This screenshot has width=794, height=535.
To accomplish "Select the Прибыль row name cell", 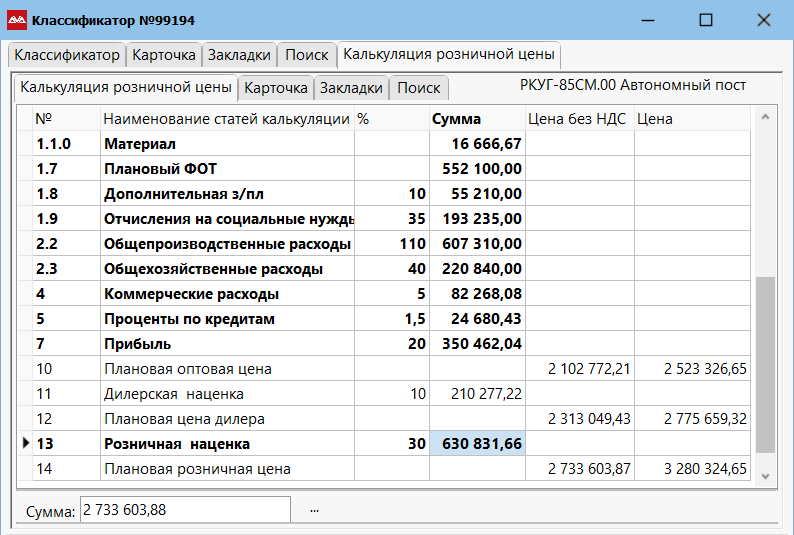I will pyautogui.click(x=227, y=344).
